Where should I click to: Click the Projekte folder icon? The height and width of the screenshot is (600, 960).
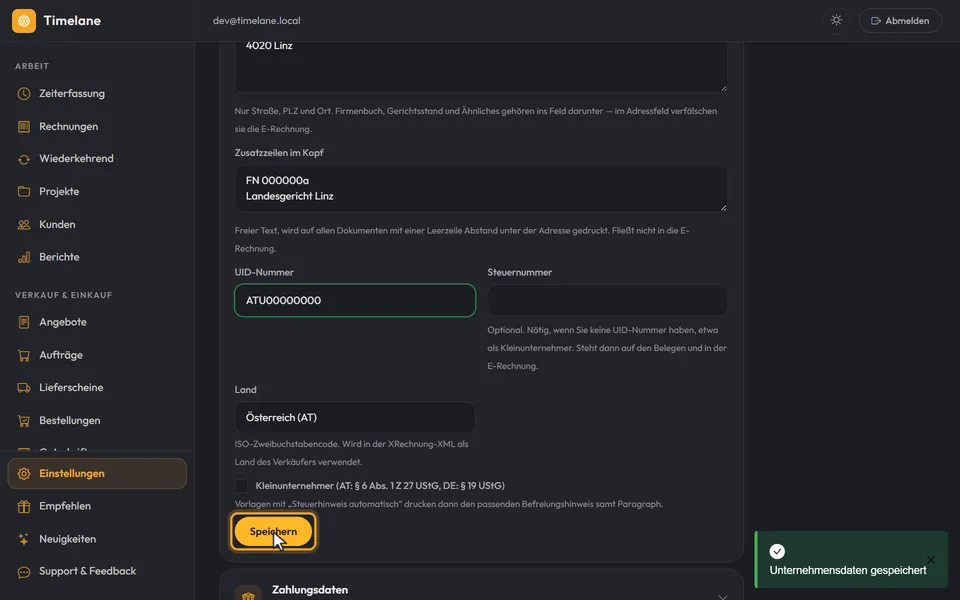pyautogui.click(x=24, y=192)
